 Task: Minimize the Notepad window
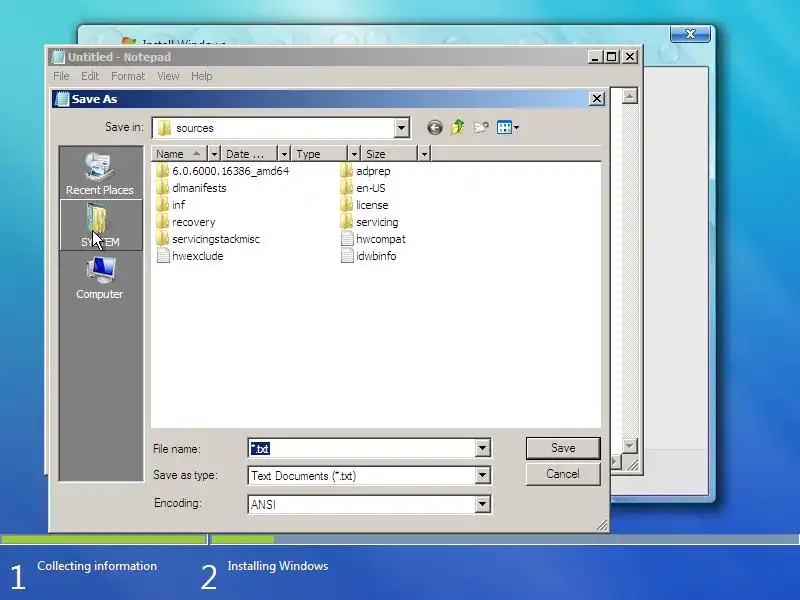[595, 57]
